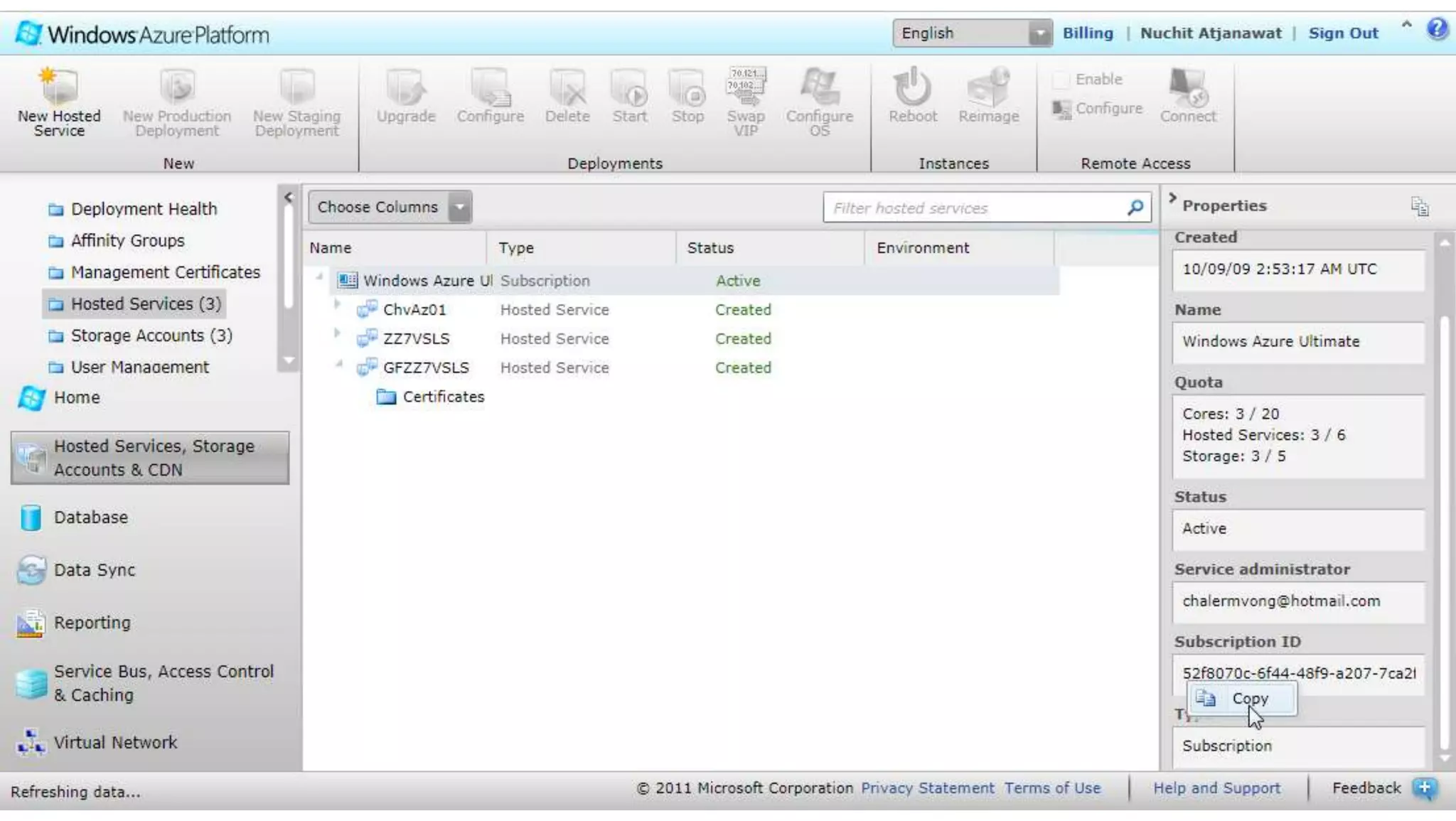1456x821 pixels.
Task: Toggle the Enable remote access checkbox
Action: (1061, 80)
